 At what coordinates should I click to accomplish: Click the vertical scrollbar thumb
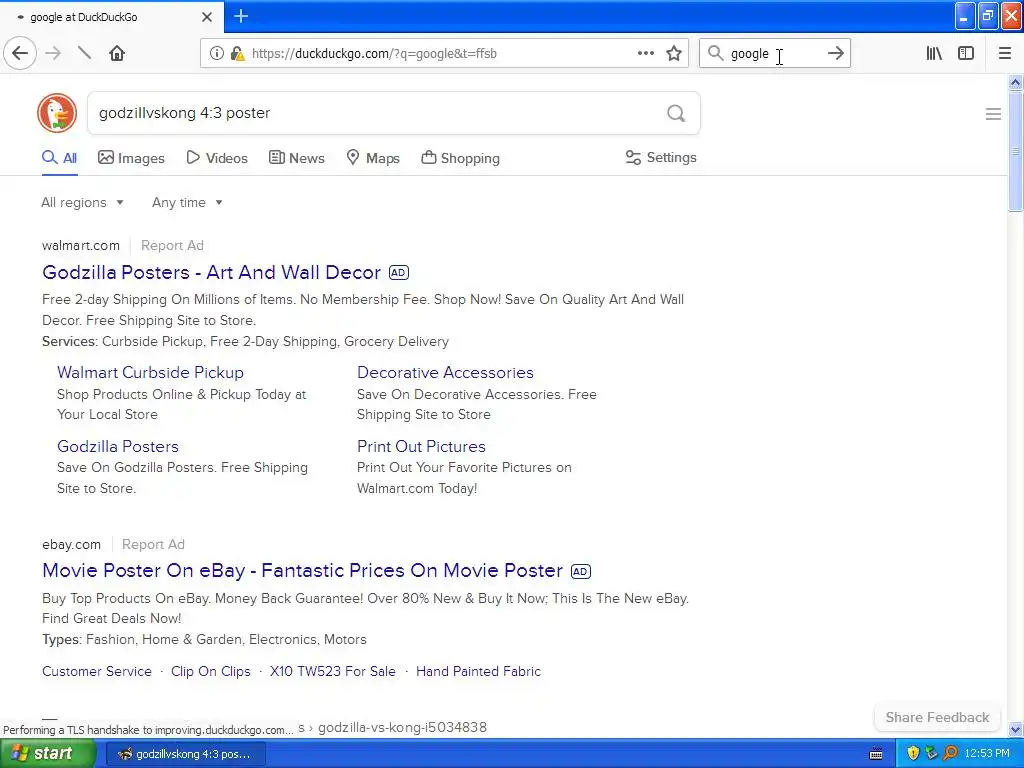1015,152
